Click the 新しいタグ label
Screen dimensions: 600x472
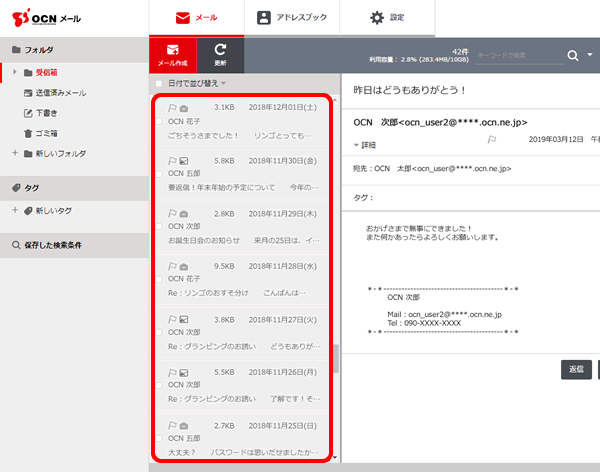point(54,211)
